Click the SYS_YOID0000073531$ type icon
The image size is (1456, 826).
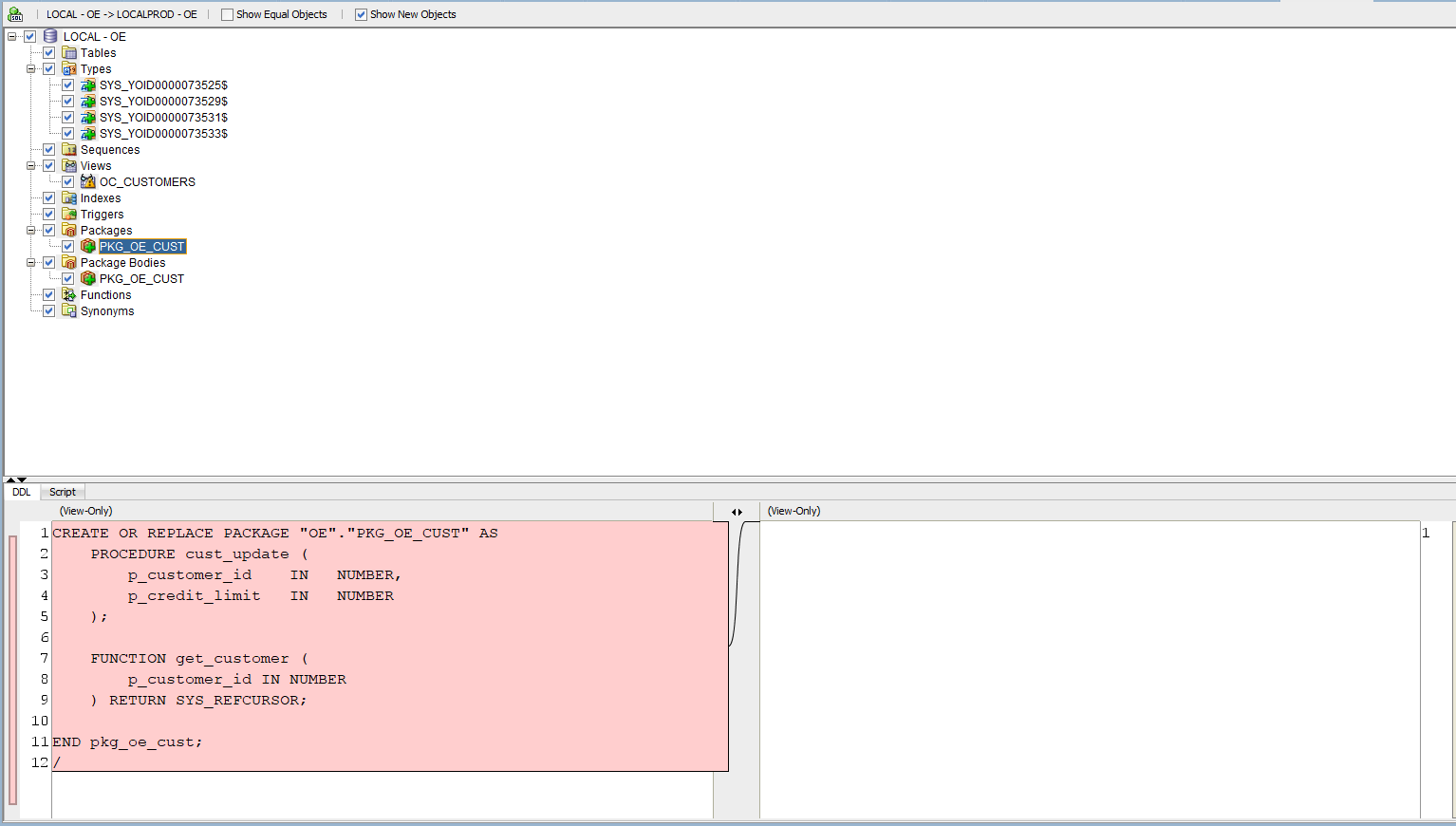tap(88, 117)
